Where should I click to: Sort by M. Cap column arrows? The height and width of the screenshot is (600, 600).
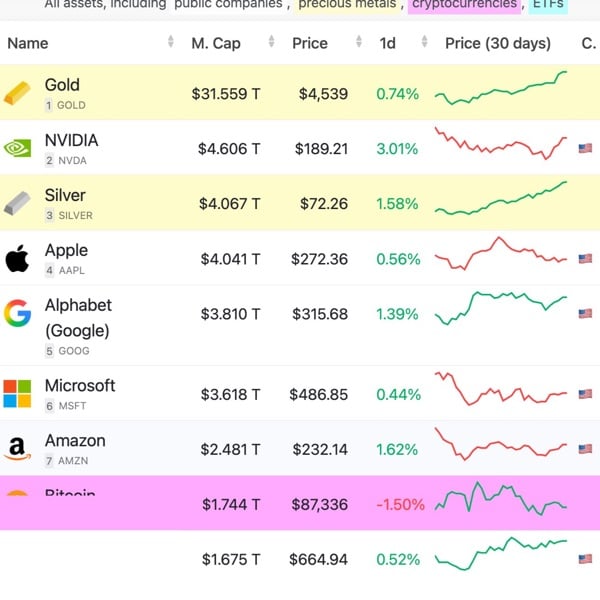[x=271, y=43]
